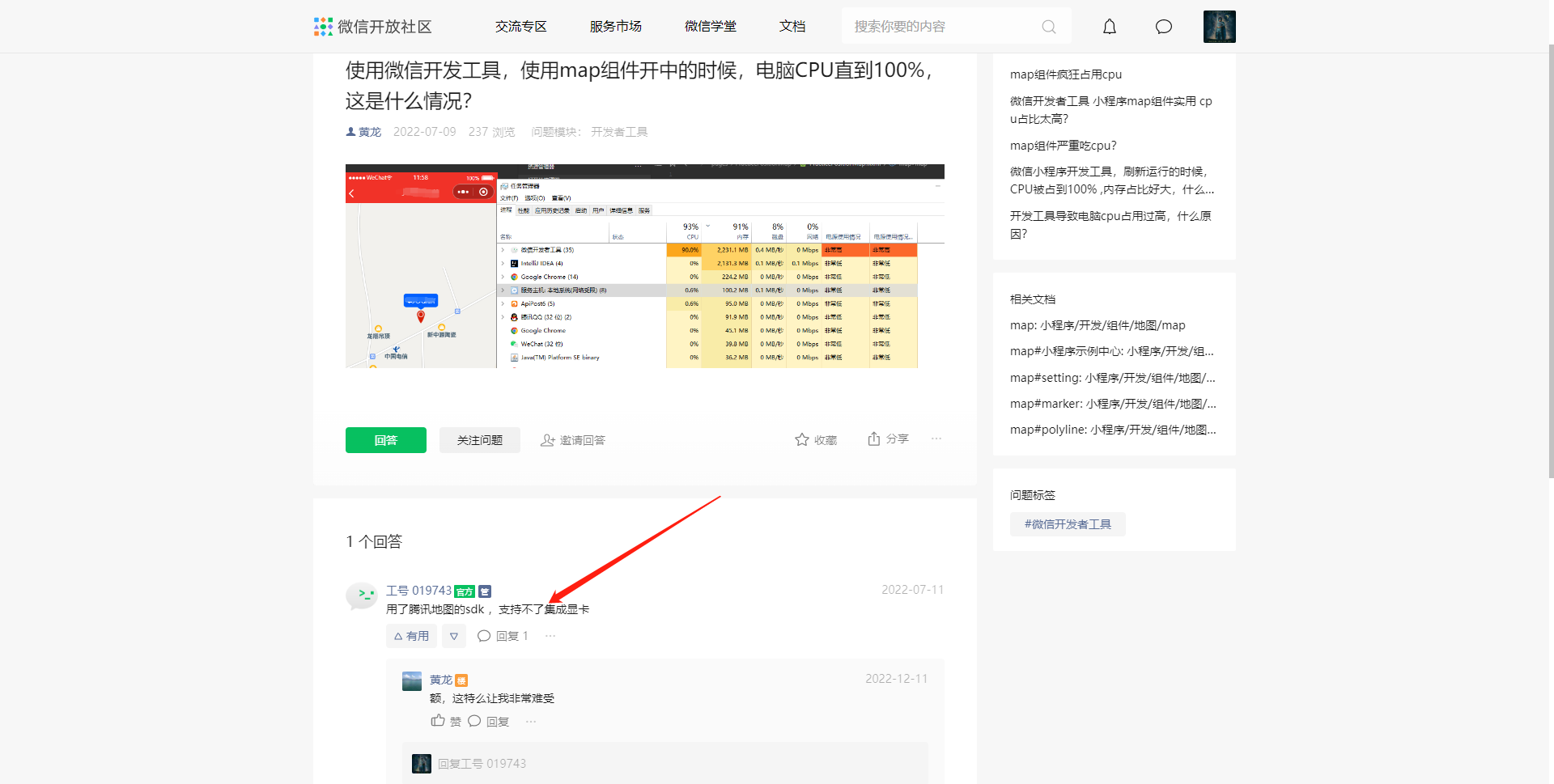The height and width of the screenshot is (784, 1554).
Task: Open doc map: 小程序/开发/组件/地图/map
Action: 1098,325
